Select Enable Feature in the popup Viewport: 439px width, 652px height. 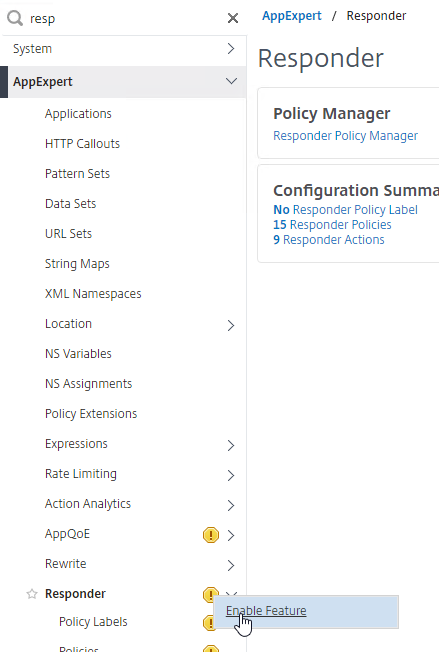(266, 610)
